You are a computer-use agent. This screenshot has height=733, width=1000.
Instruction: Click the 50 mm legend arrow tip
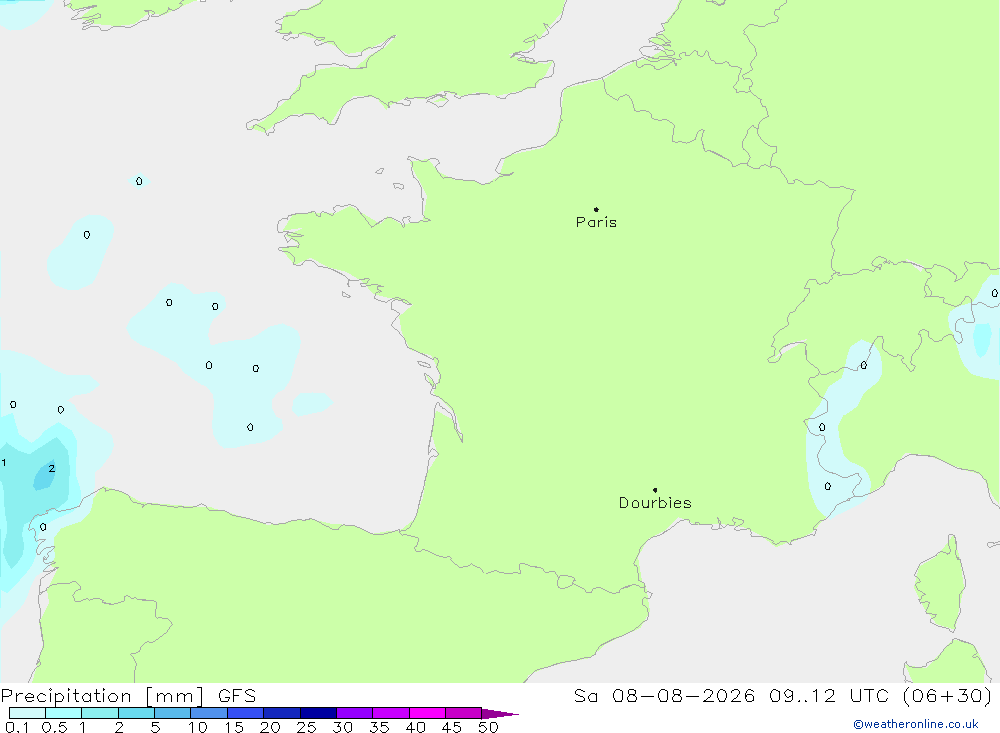pos(499,713)
